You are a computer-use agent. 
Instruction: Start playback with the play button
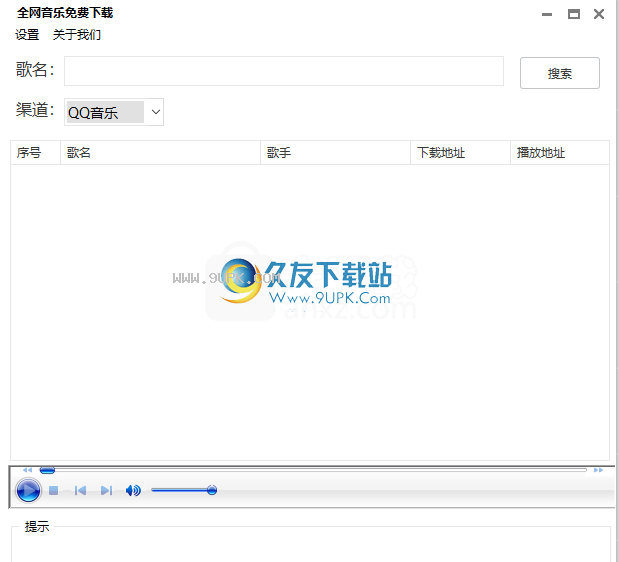(28, 490)
